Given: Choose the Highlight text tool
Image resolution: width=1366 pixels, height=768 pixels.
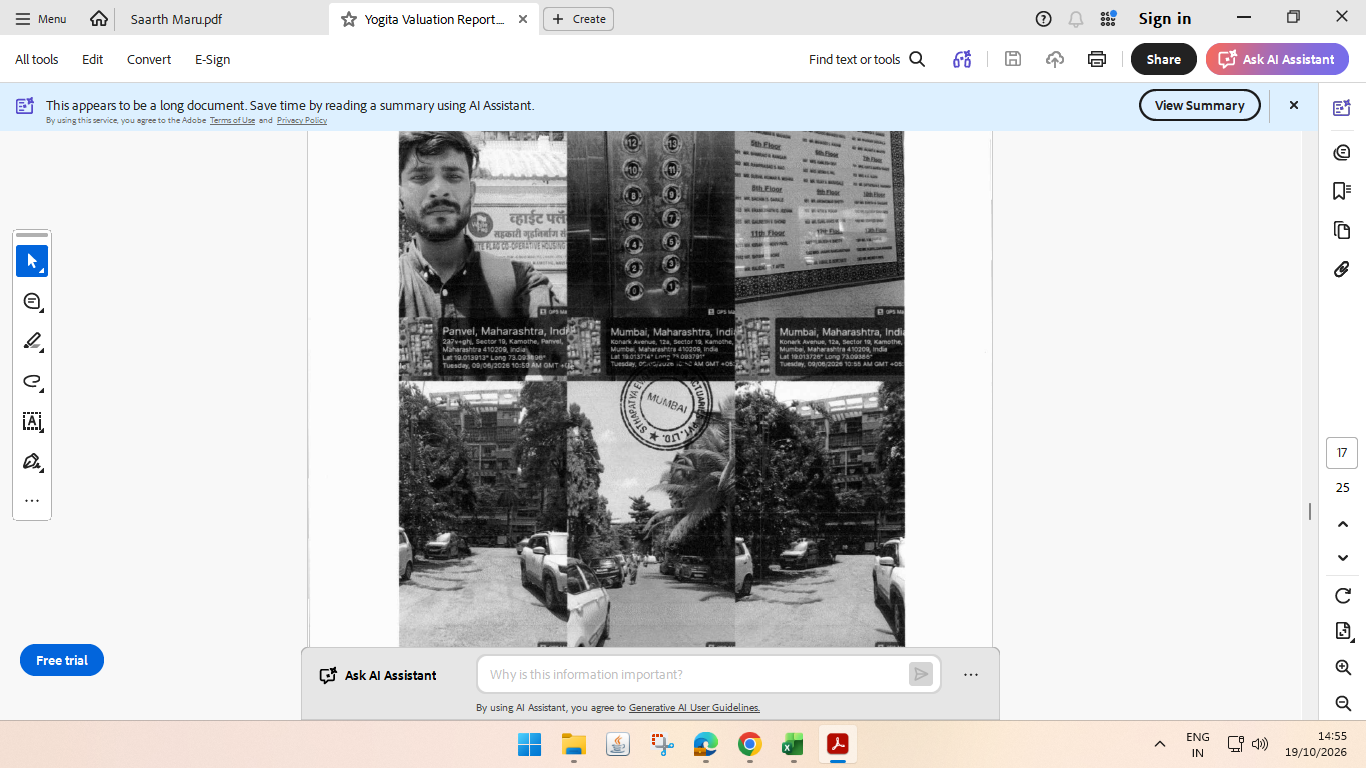Looking at the screenshot, I should [x=32, y=341].
